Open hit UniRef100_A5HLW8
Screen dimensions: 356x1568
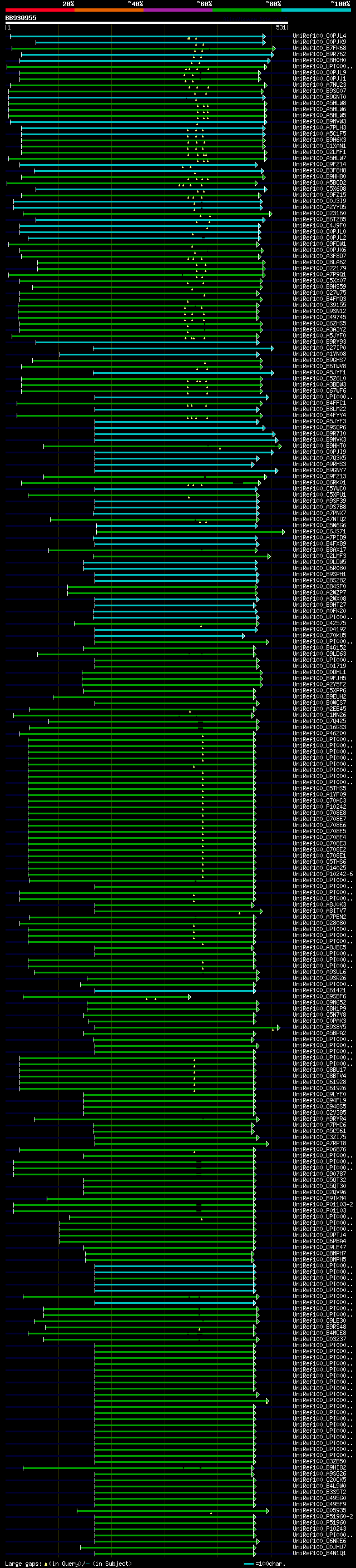coord(319,103)
